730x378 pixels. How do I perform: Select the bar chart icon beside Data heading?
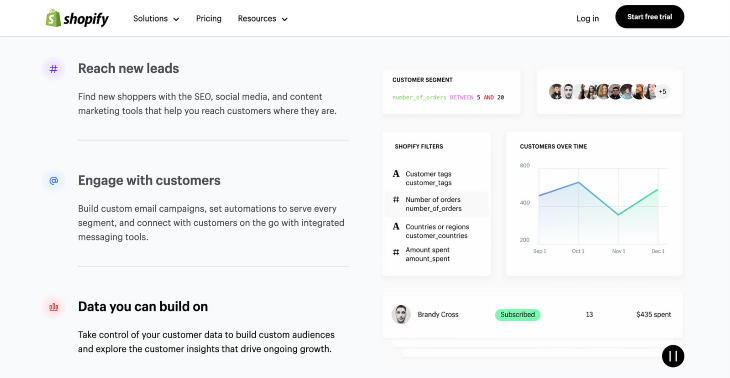point(54,307)
